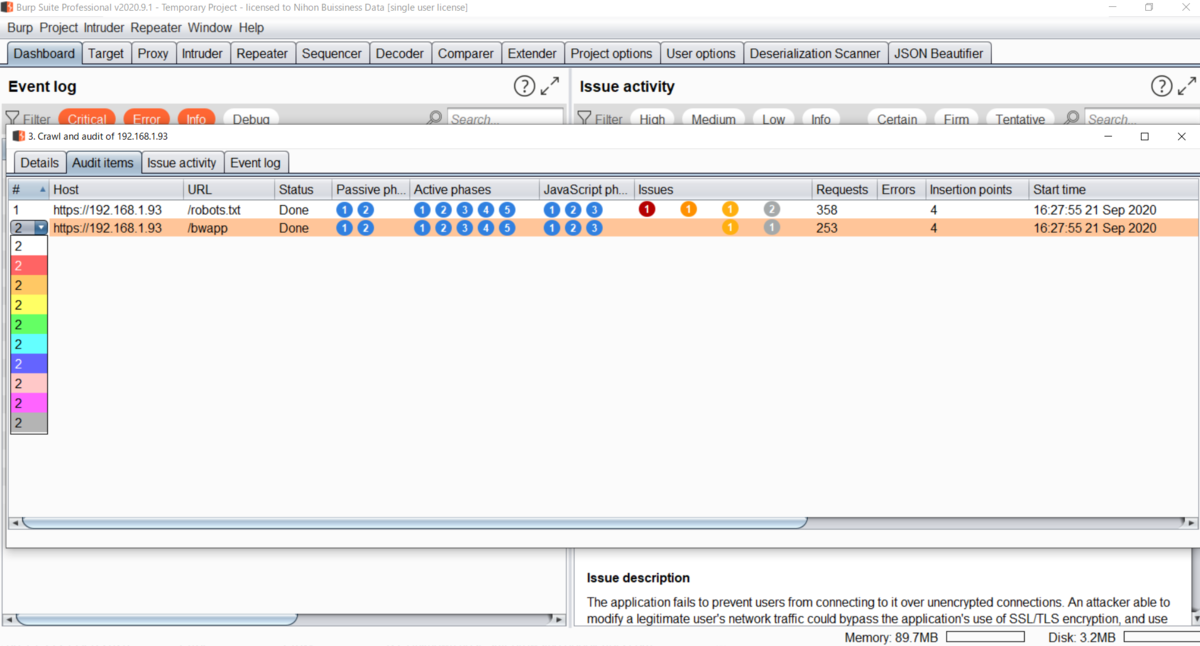Open Event log help question icon
Screen dimensions: 1200x646
(524, 86)
